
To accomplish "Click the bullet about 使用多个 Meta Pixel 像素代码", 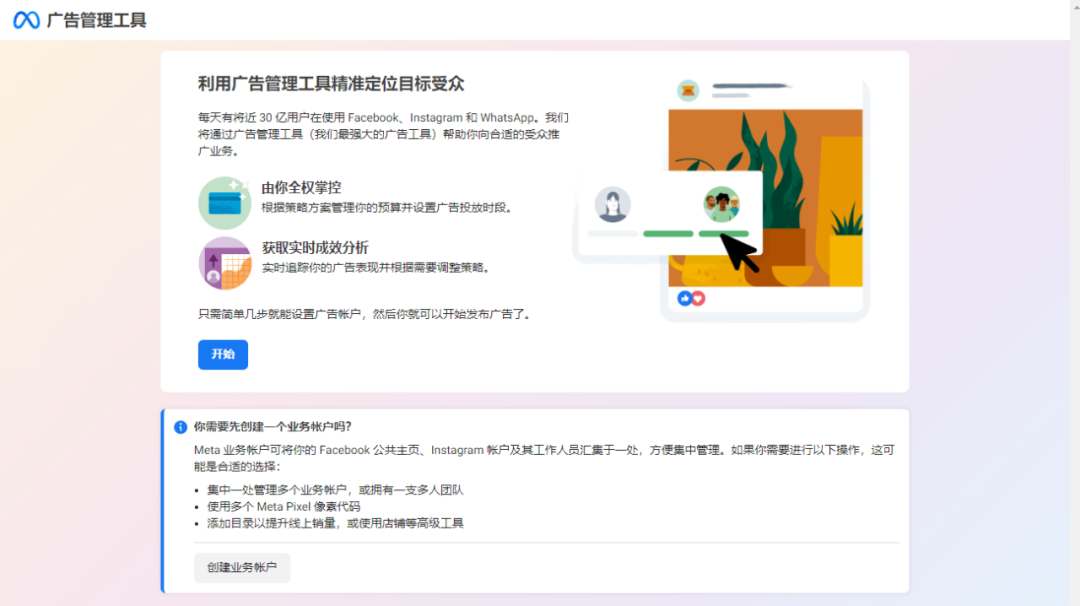I will [283, 507].
